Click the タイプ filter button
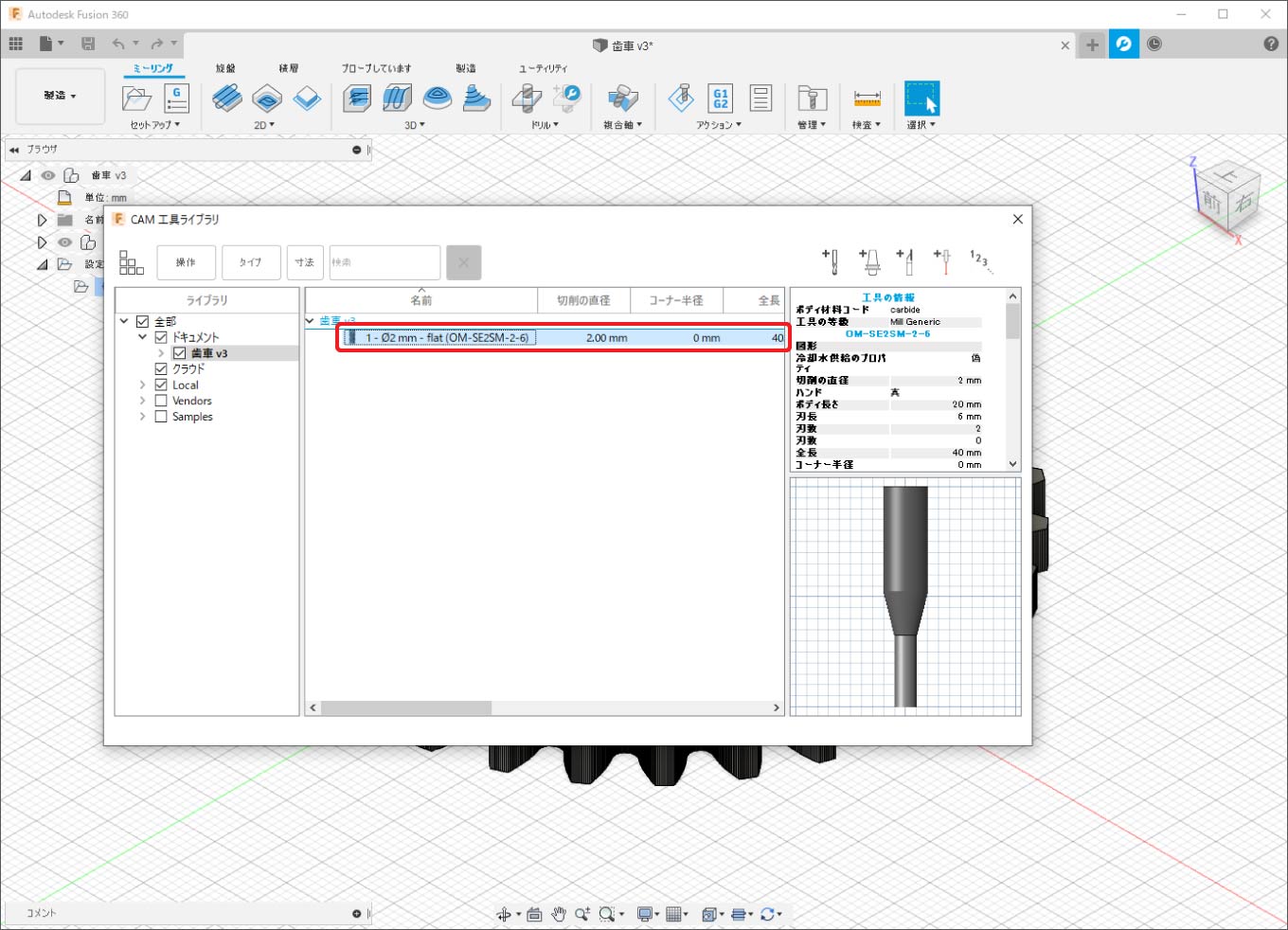This screenshot has width=1288, height=930. click(x=251, y=262)
